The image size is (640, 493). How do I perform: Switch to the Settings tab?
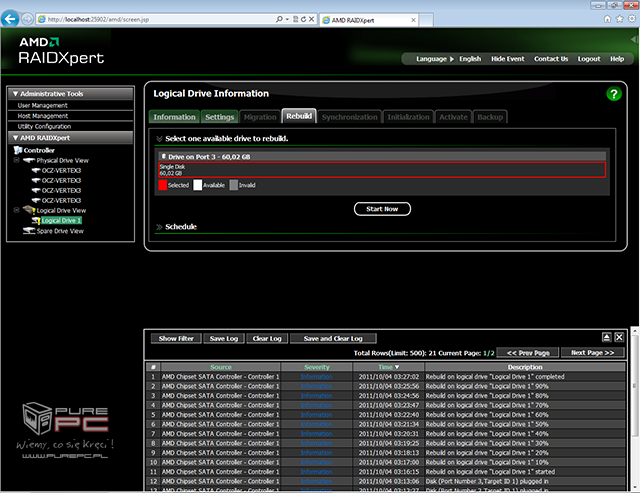coord(219,117)
